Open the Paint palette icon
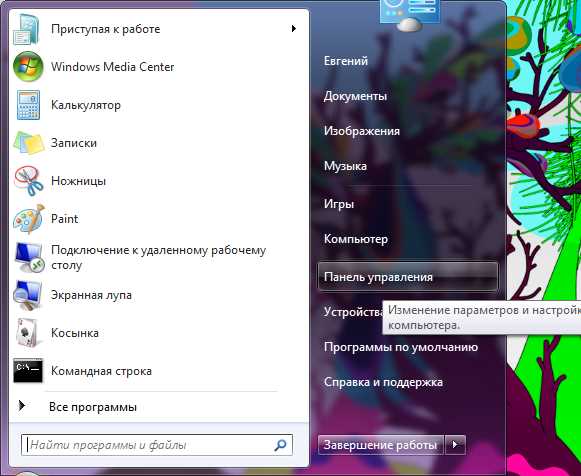This screenshot has height=476, width=581. tap(29, 219)
